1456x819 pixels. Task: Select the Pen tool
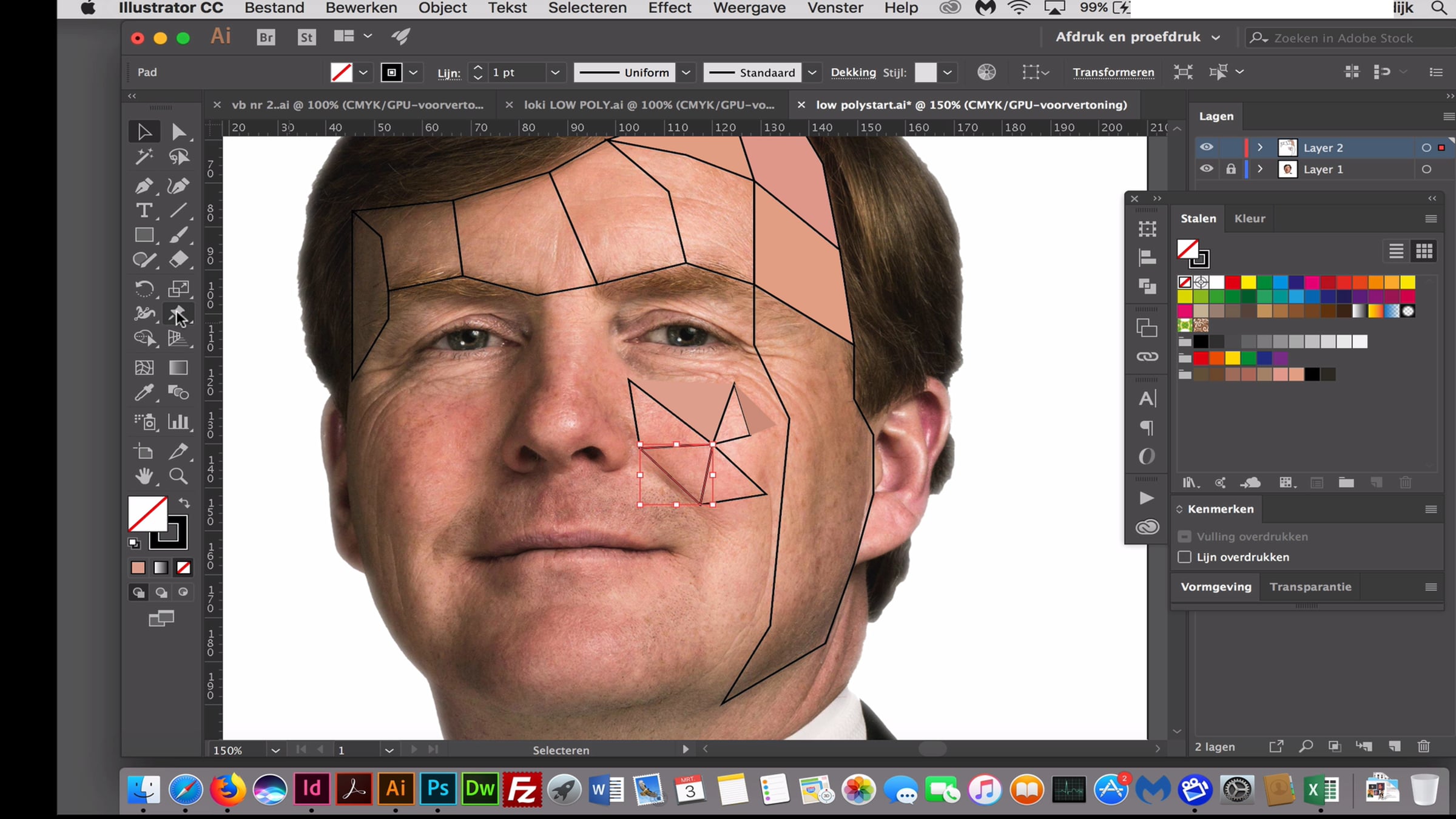click(x=144, y=186)
